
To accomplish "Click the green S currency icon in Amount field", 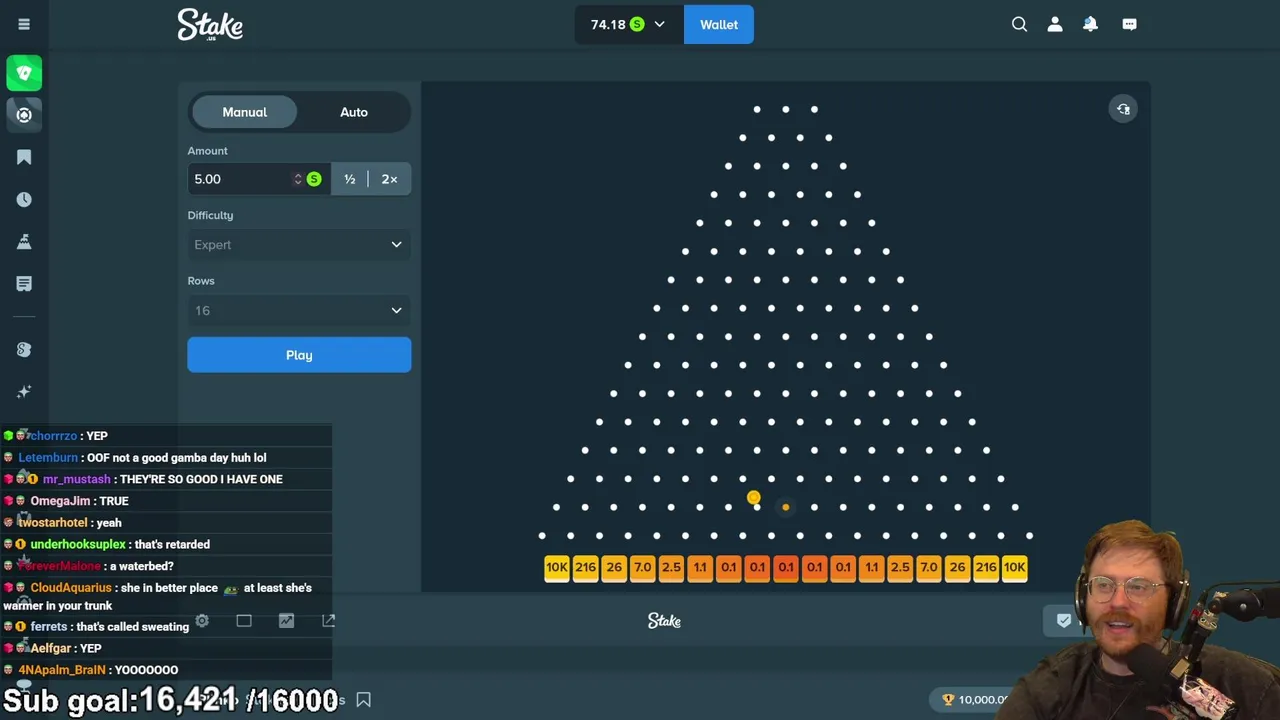I will coord(314,179).
